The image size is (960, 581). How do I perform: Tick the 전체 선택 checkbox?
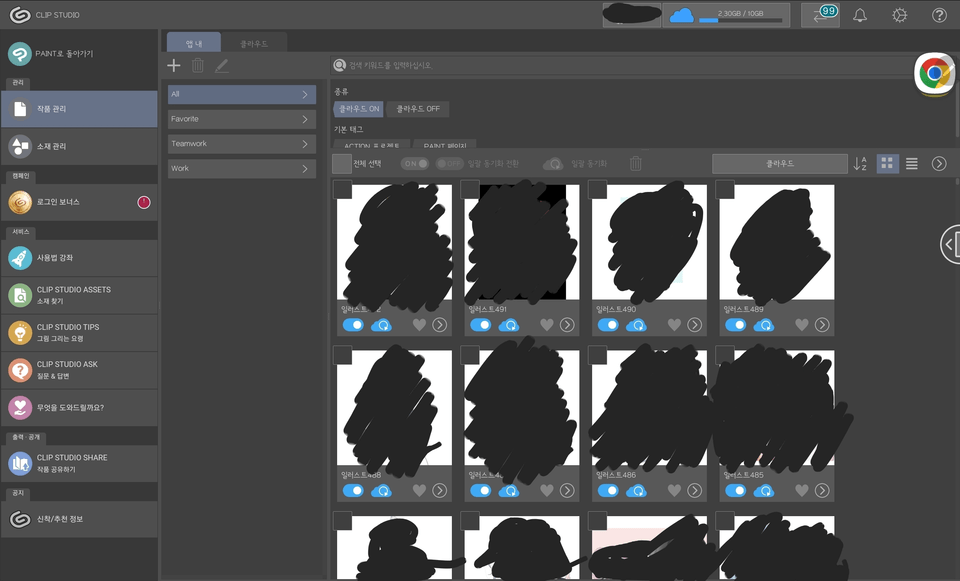[x=342, y=163]
